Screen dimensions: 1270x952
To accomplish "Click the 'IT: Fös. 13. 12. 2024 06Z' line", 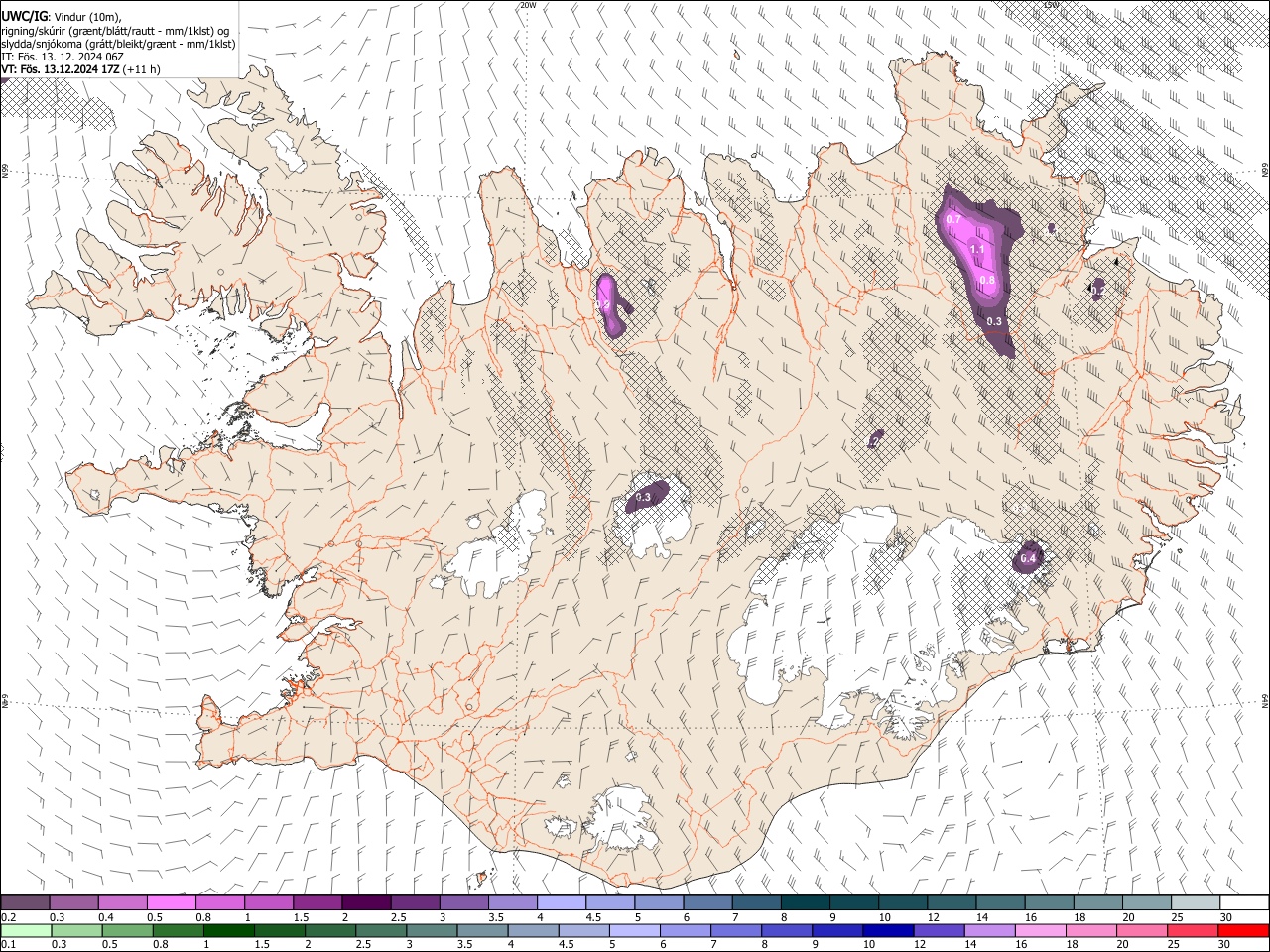I will tap(63, 57).
